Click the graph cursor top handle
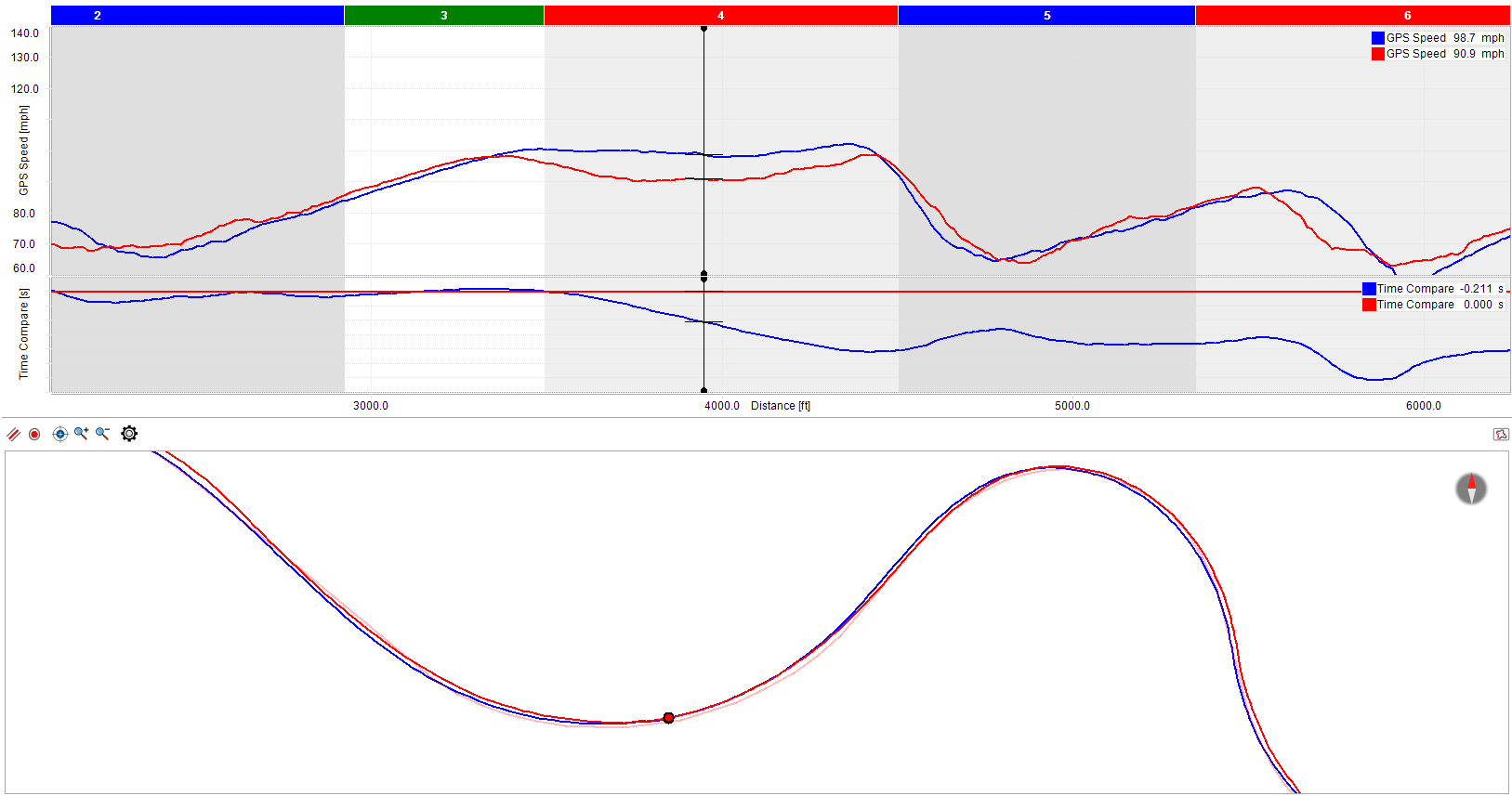This screenshot has width=1512, height=796. (x=703, y=29)
